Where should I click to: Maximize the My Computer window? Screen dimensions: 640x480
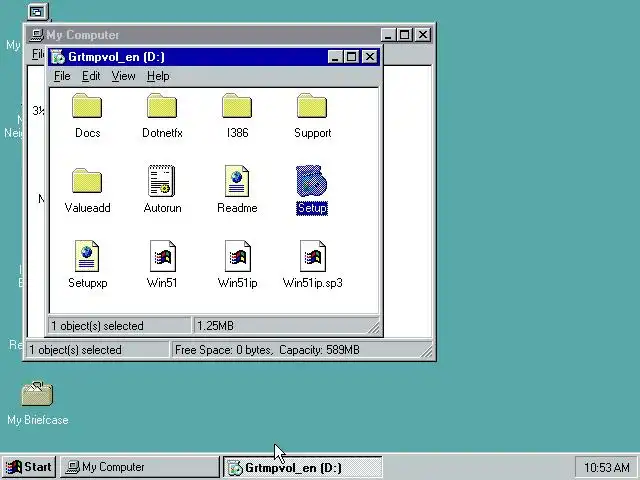(x=404, y=35)
